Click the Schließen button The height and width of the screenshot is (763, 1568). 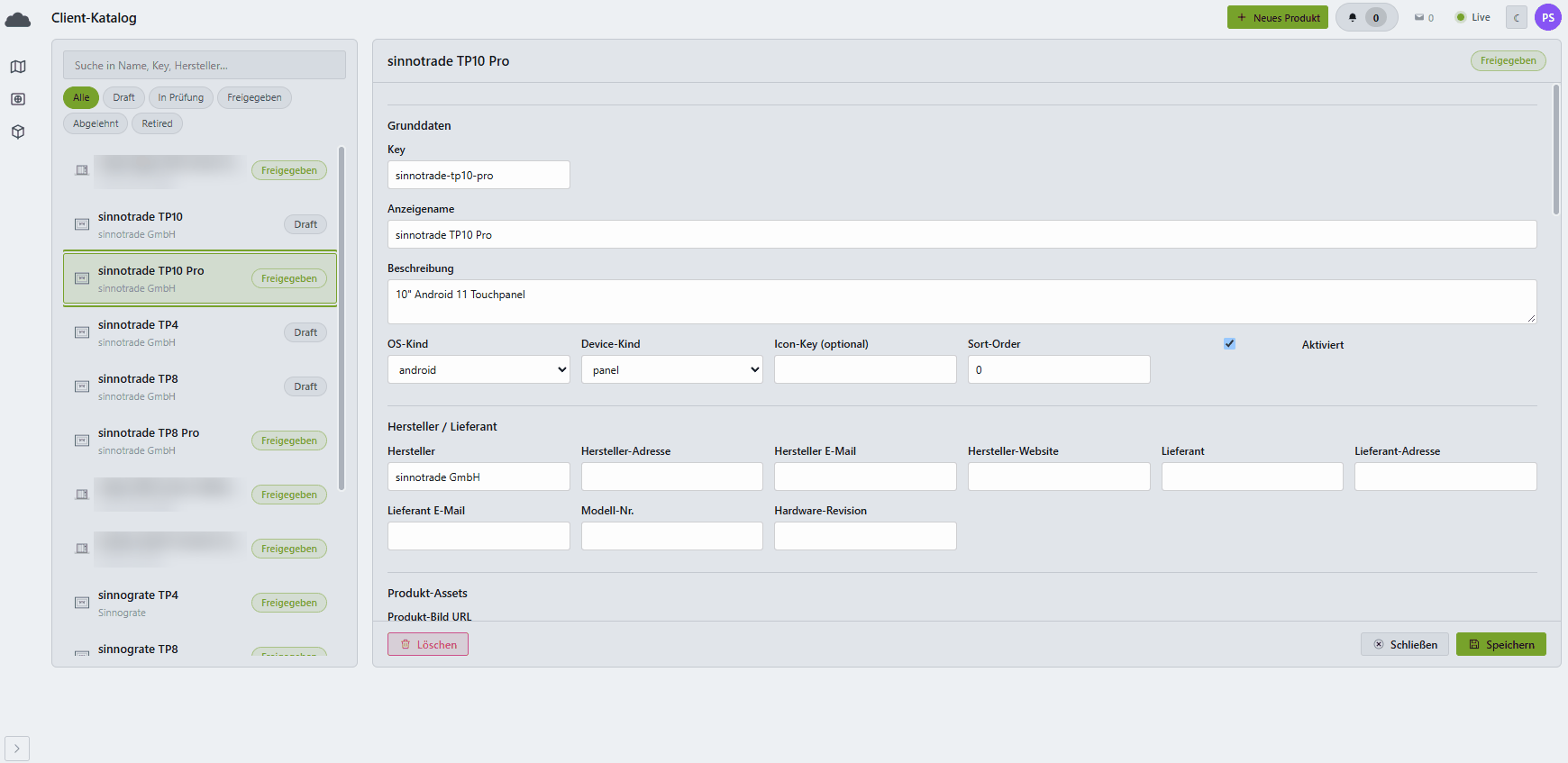pos(1405,644)
